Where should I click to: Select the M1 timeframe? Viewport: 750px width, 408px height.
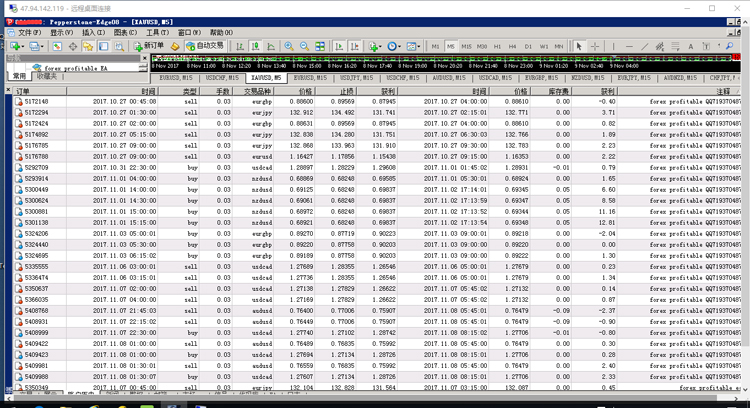click(x=435, y=46)
